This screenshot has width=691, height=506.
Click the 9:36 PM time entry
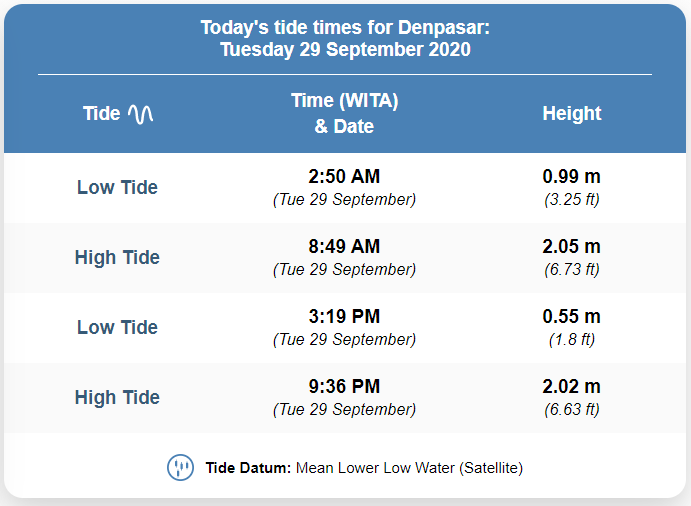(x=344, y=387)
